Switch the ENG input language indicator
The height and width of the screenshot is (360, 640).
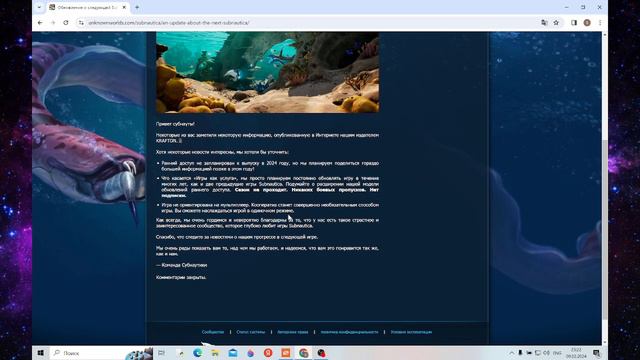click(557, 353)
